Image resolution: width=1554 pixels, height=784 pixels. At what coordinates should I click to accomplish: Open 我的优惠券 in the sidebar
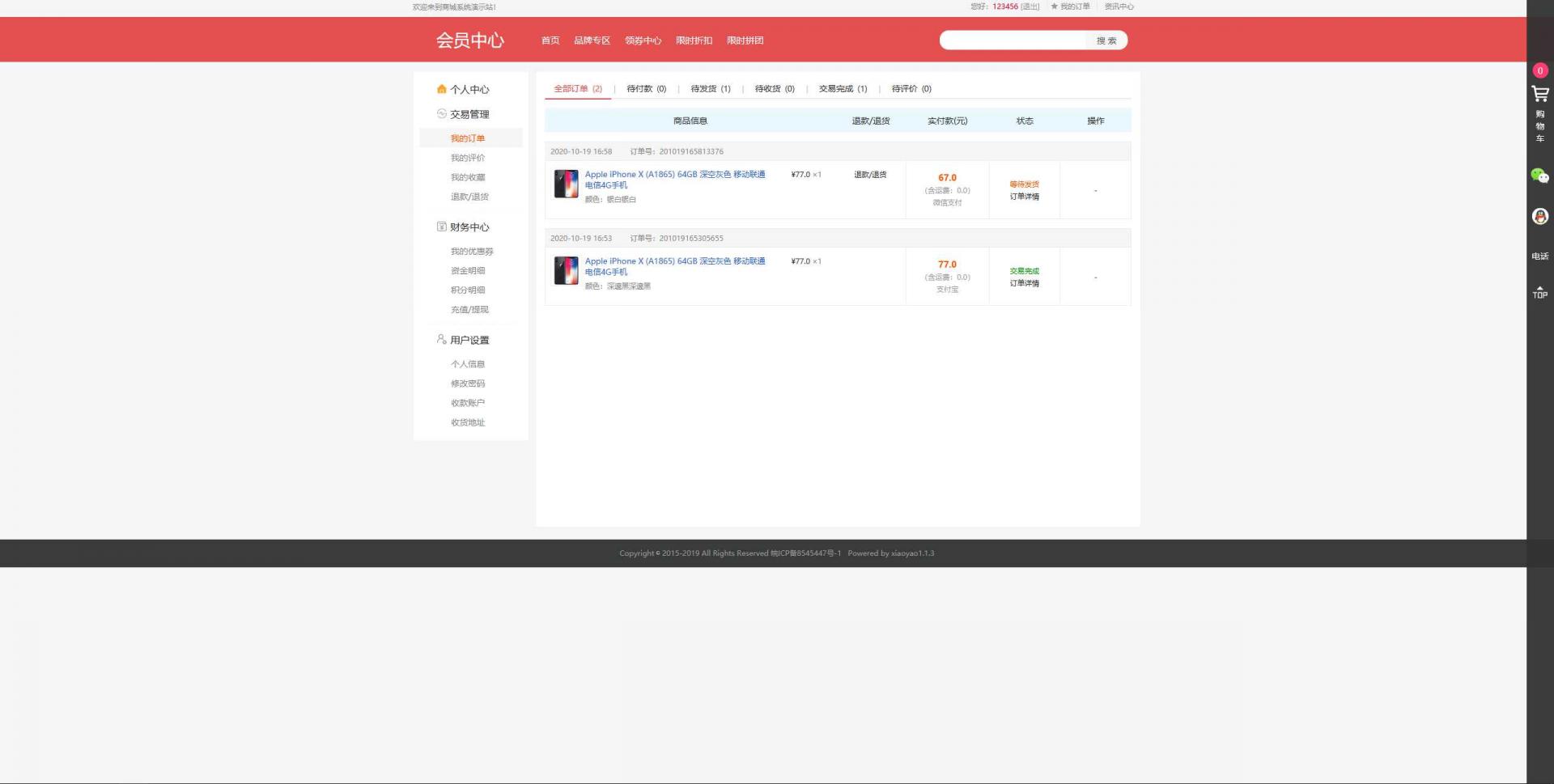pyautogui.click(x=471, y=252)
